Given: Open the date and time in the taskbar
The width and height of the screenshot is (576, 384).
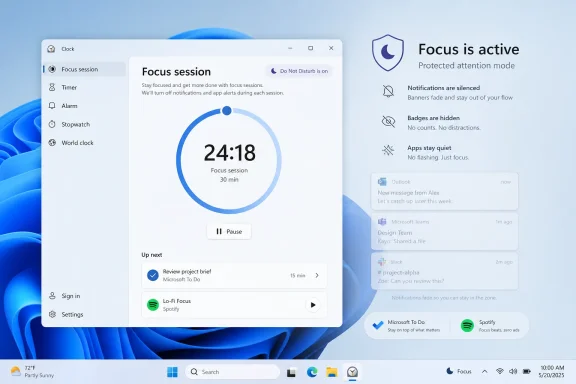Looking at the screenshot, I should (552, 372).
